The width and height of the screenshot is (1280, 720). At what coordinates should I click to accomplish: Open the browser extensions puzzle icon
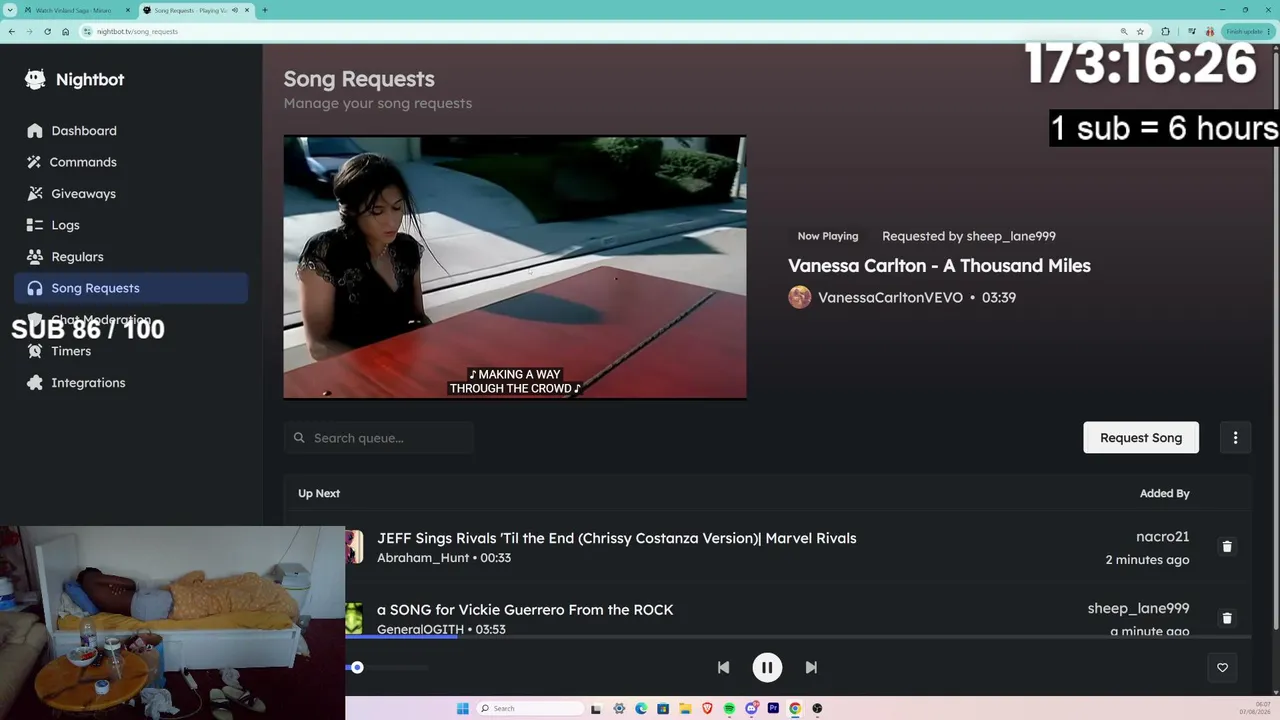click(x=1165, y=31)
